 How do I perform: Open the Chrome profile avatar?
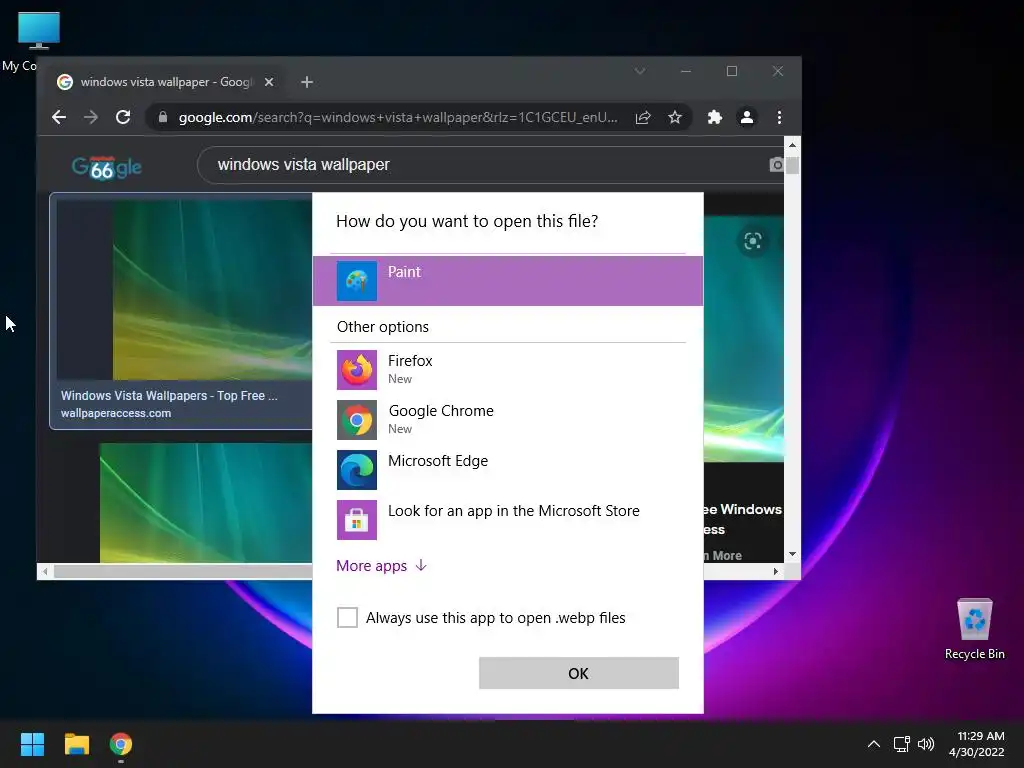click(x=746, y=117)
